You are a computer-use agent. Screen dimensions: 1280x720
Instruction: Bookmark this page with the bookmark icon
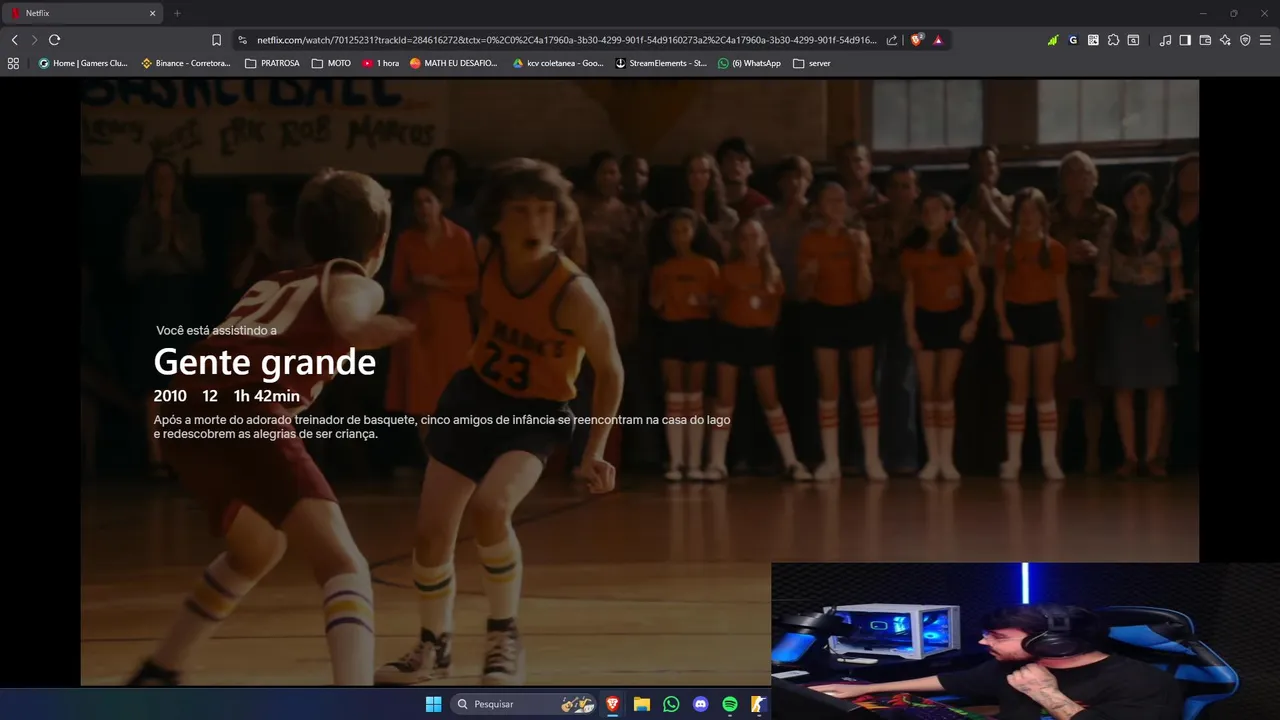(x=216, y=40)
